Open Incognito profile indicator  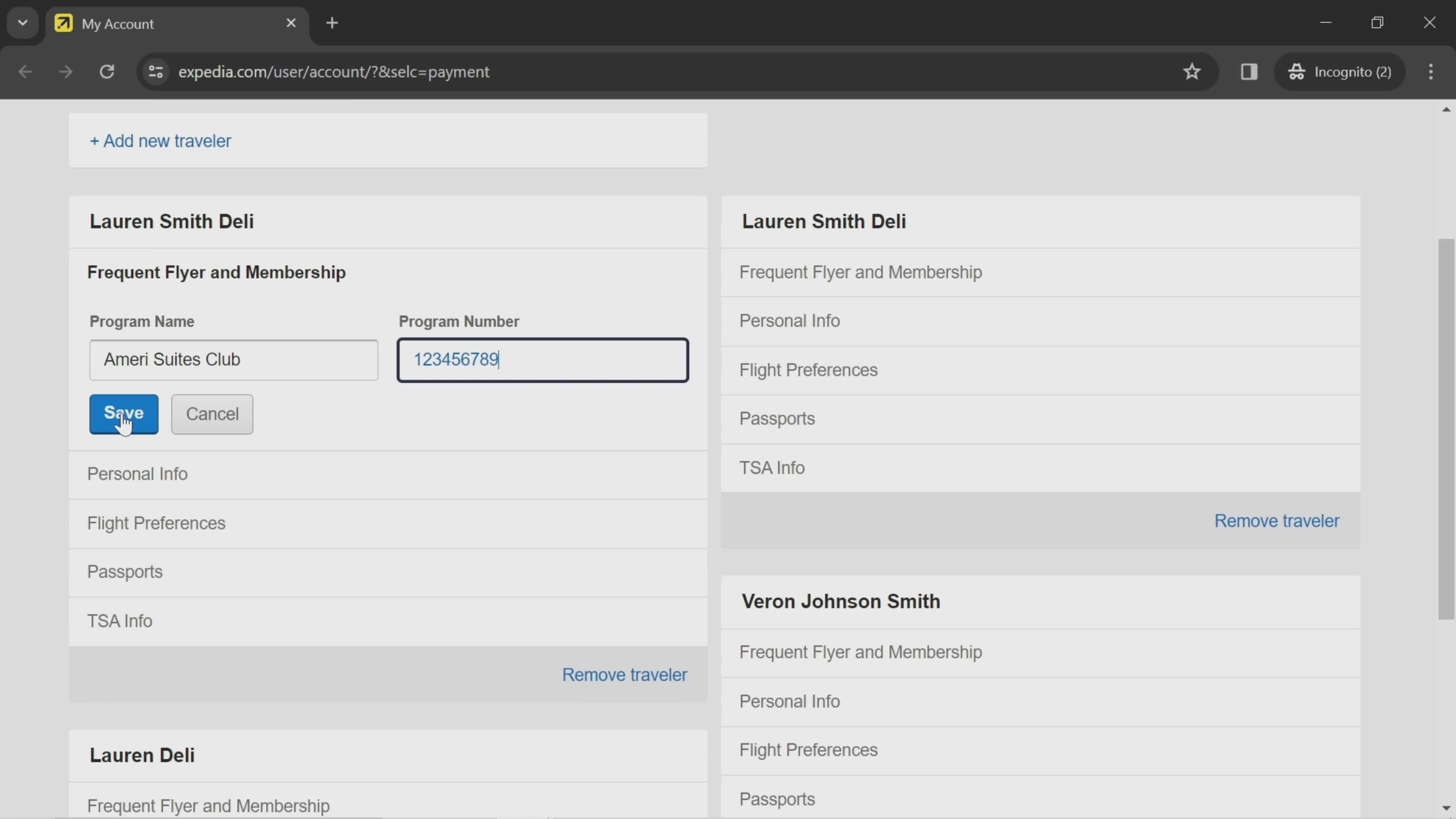pyautogui.click(x=1340, y=72)
